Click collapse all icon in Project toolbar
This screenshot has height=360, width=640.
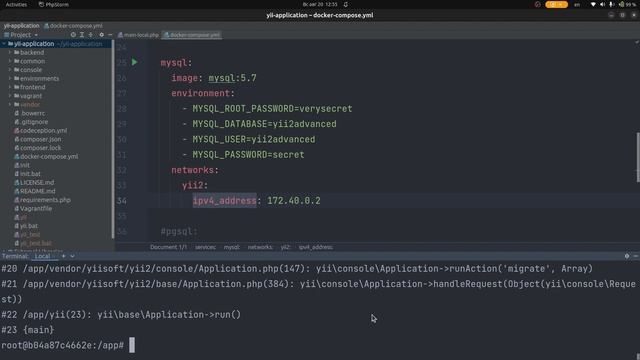point(91,35)
